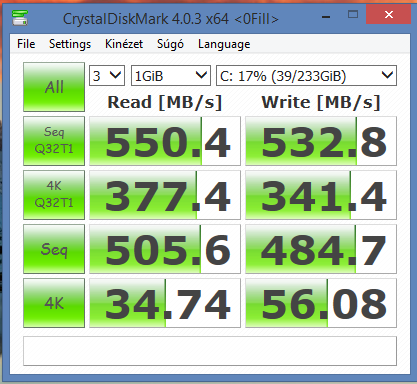This screenshot has height=384, width=417.
Task: Start the Seq Q32T1 test
Action: coord(54,141)
